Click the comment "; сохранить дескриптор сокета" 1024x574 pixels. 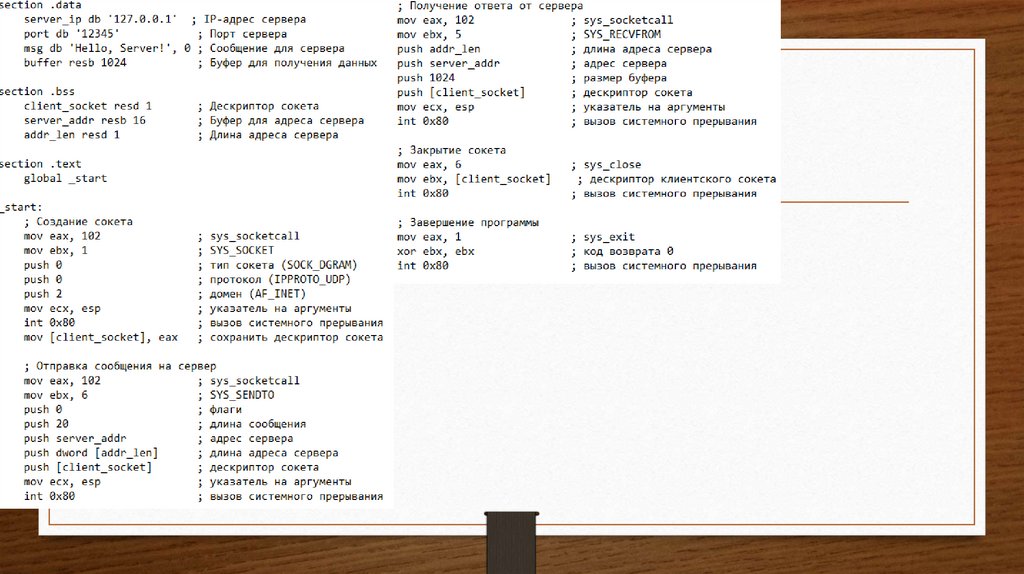click(291, 337)
